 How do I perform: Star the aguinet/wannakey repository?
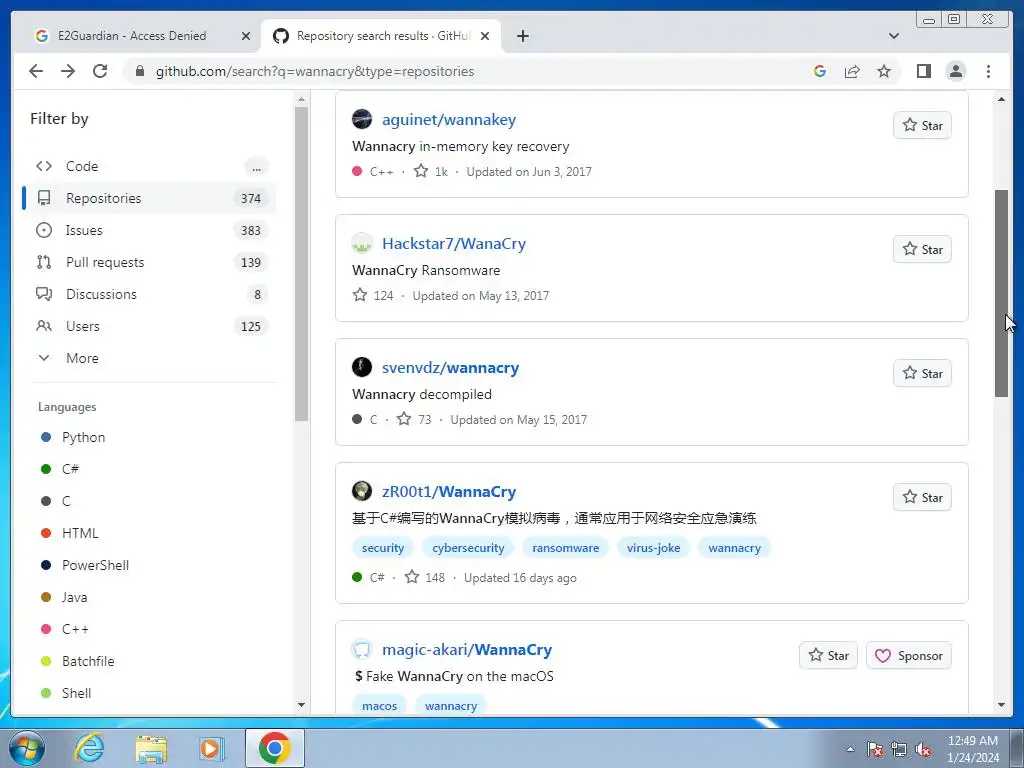(x=922, y=125)
